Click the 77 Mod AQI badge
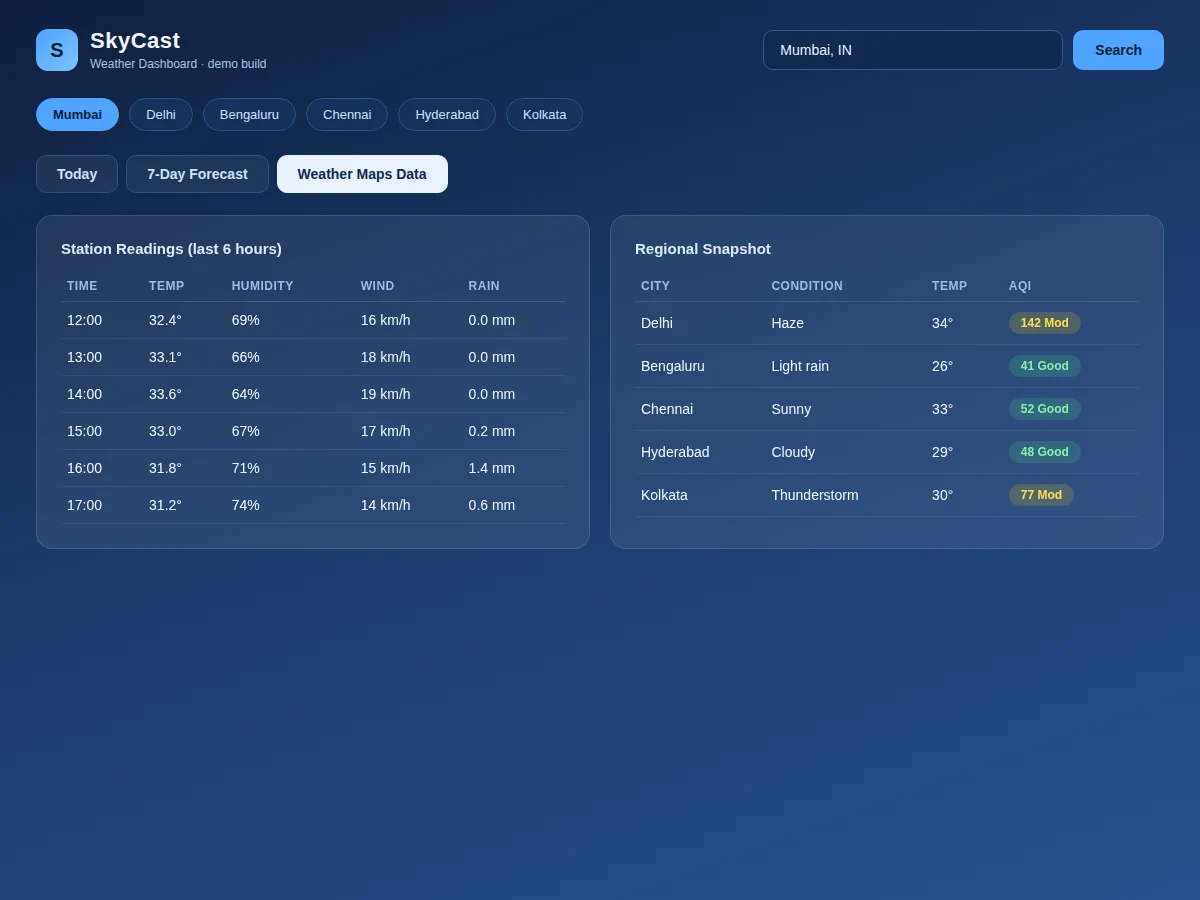 coord(1041,495)
